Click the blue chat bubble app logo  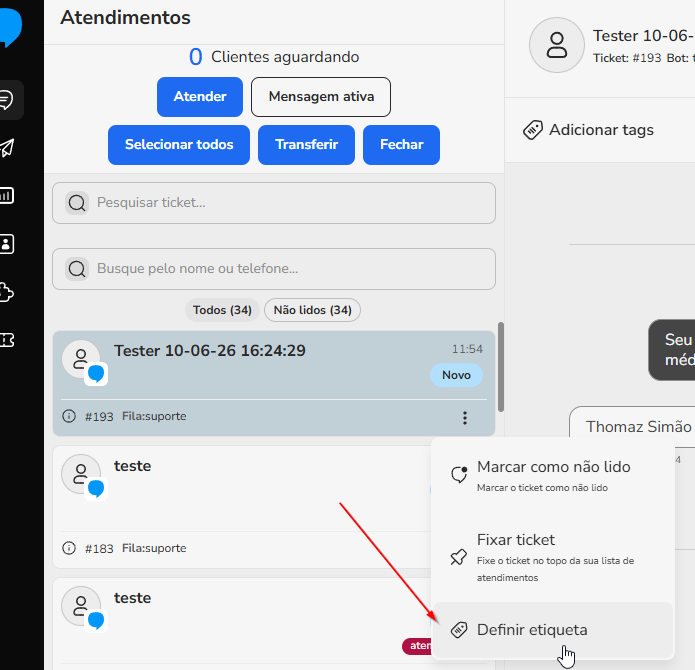coord(10,27)
